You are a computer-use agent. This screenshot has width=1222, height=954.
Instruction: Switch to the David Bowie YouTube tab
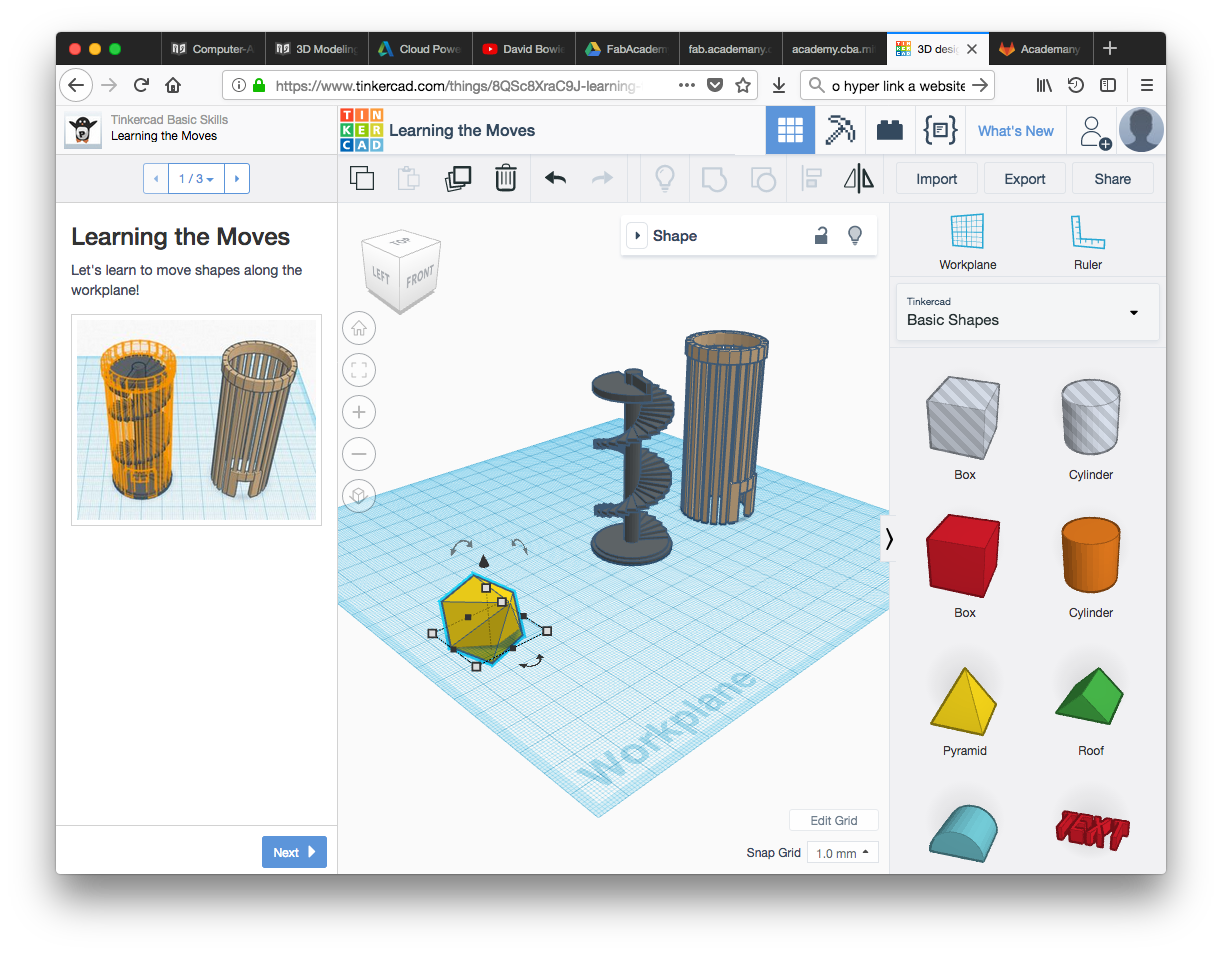[x=524, y=48]
